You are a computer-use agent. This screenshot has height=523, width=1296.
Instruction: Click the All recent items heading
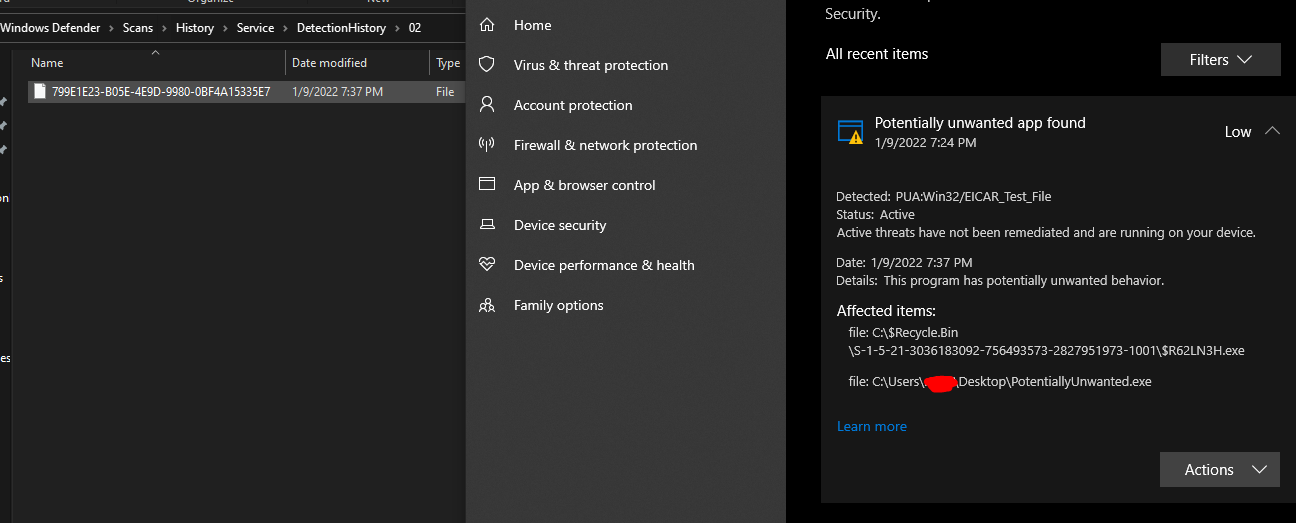[x=877, y=54]
